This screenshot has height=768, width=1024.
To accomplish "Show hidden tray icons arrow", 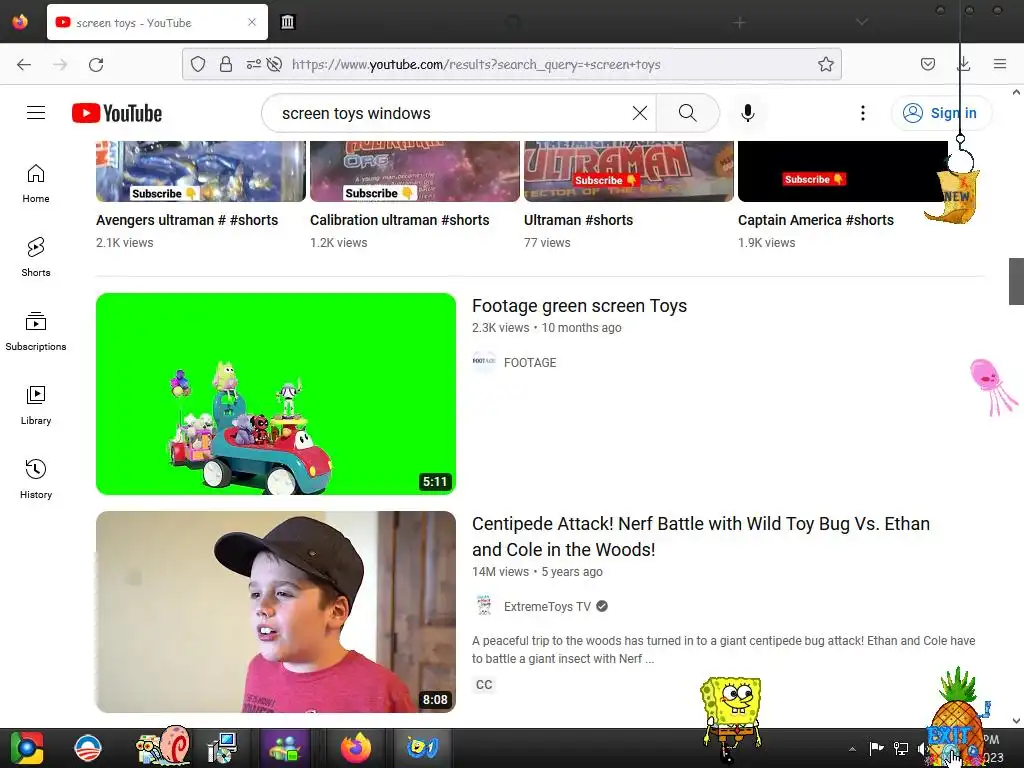I will click(x=852, y=749).
